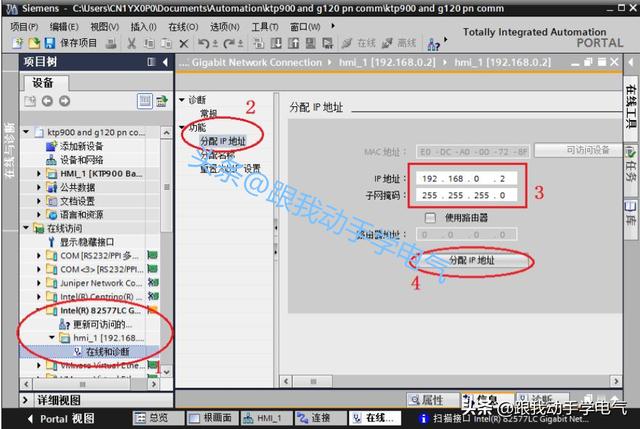The height and width of the screenshot is (429, 640).
Task: Open the 工具(T) menu
Action: click(x=264, y=27)
